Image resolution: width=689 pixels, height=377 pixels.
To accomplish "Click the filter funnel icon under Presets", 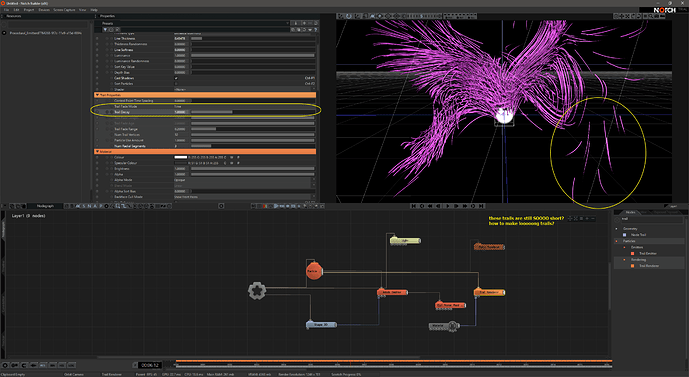I will point(105,29).
